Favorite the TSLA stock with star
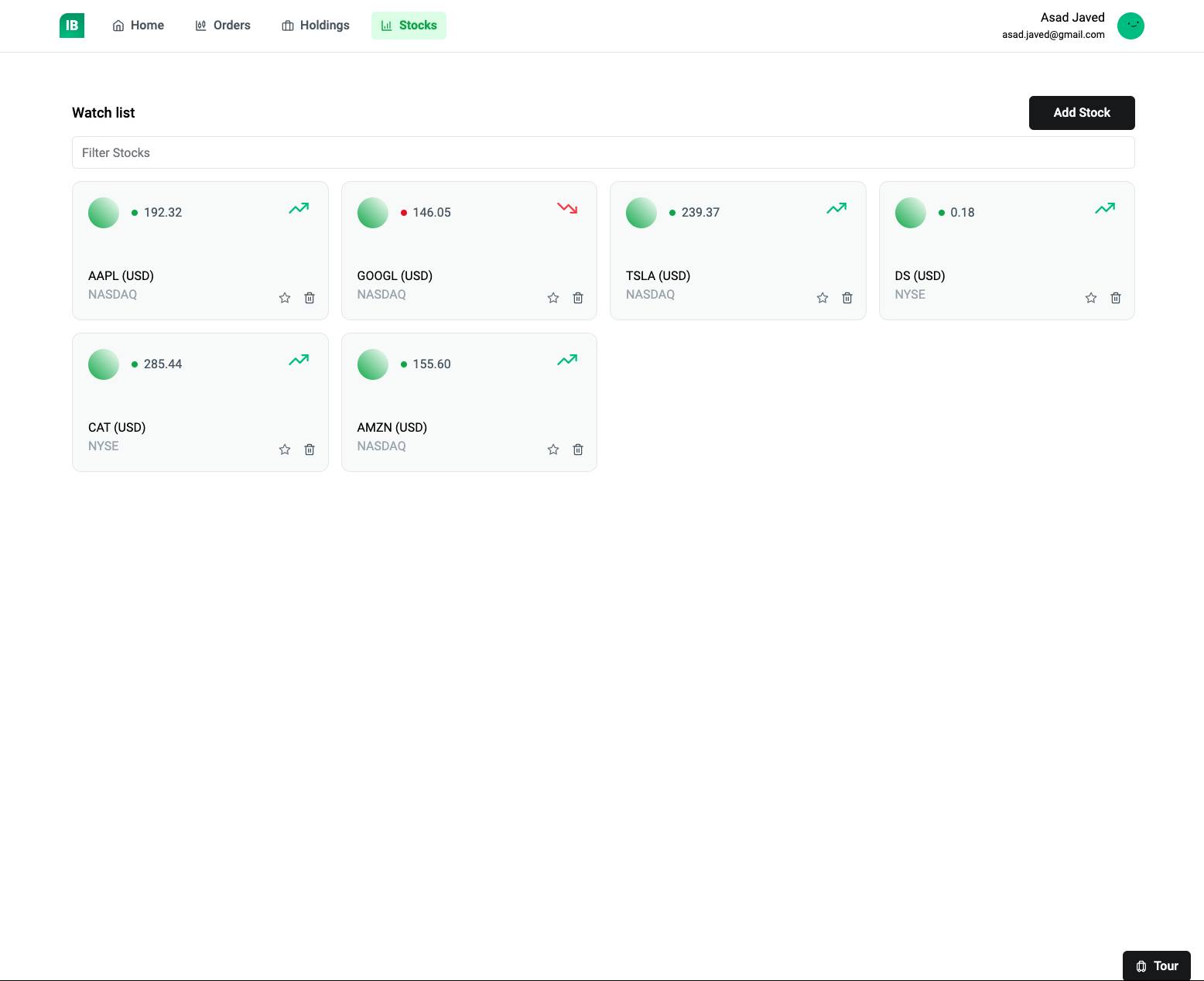 click(x=823, y=298)
